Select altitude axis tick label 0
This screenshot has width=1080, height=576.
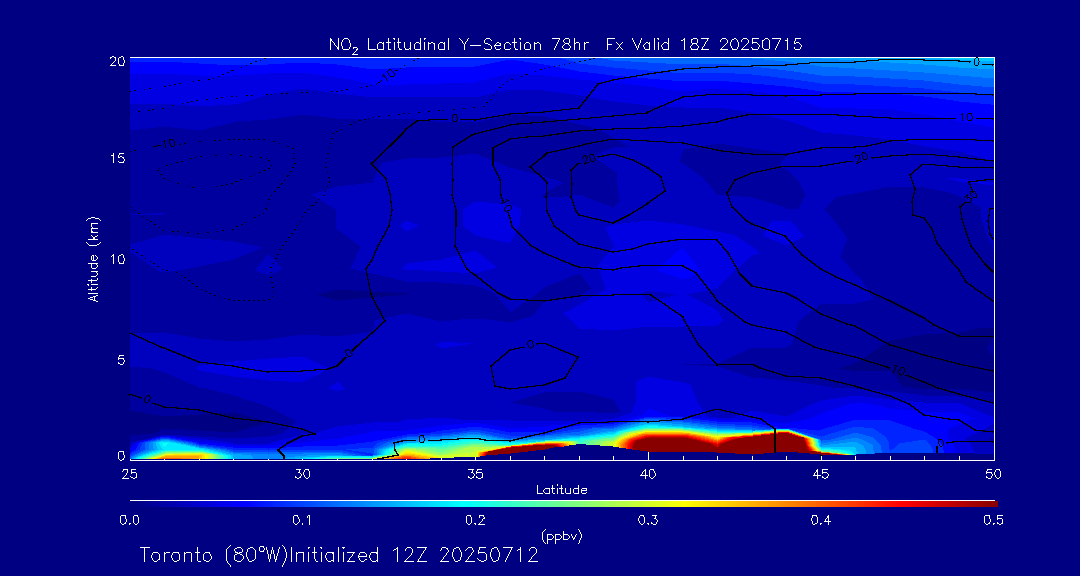click(x=121, y=455)
